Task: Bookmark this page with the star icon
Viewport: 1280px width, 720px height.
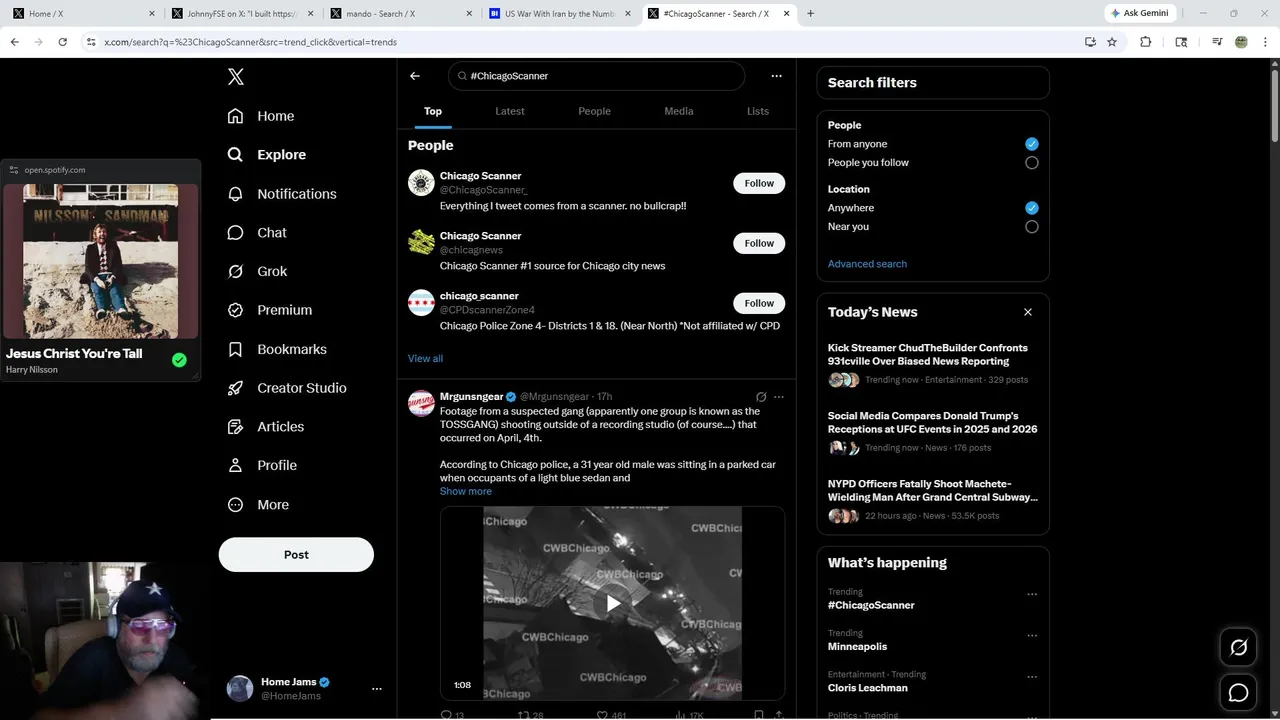Action: [x=1112, y=42]
